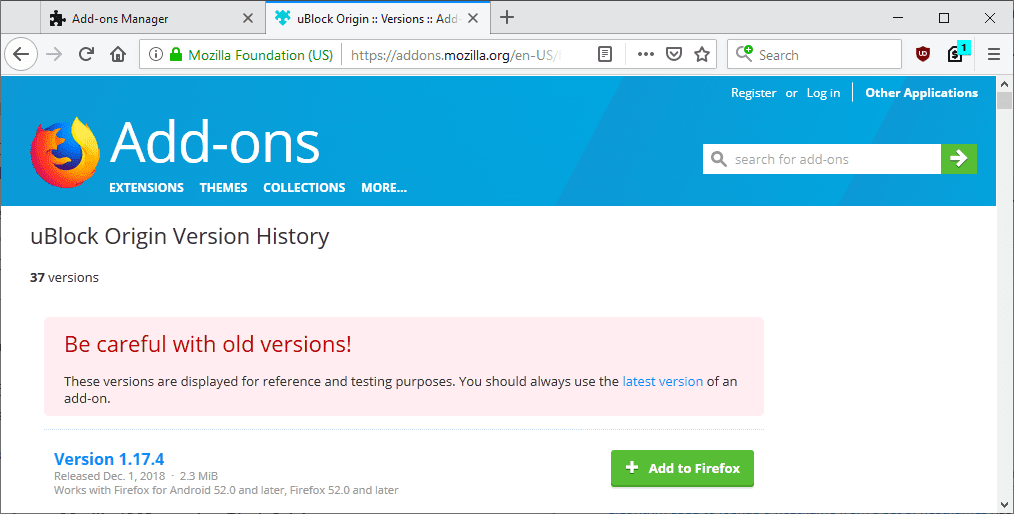Click the 37 versions text
This screenshot has height=514, width=1014.
64,277
